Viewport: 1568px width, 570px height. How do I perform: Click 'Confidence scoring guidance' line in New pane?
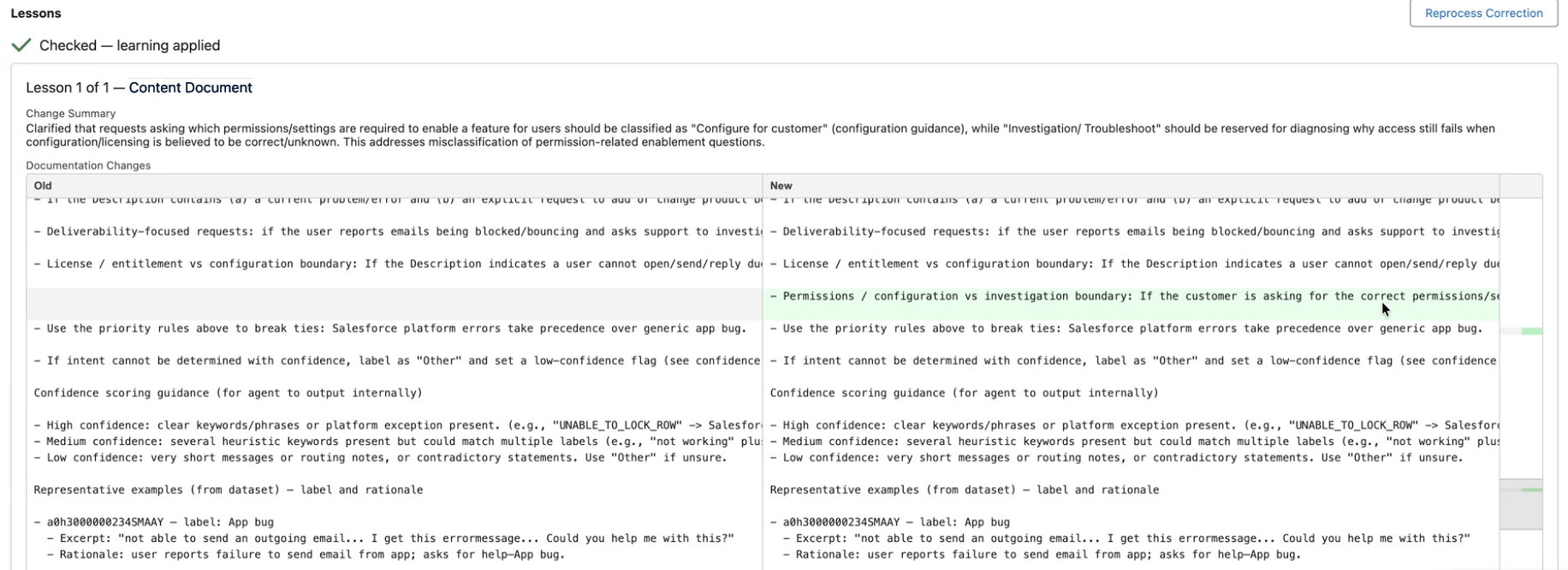965,393
